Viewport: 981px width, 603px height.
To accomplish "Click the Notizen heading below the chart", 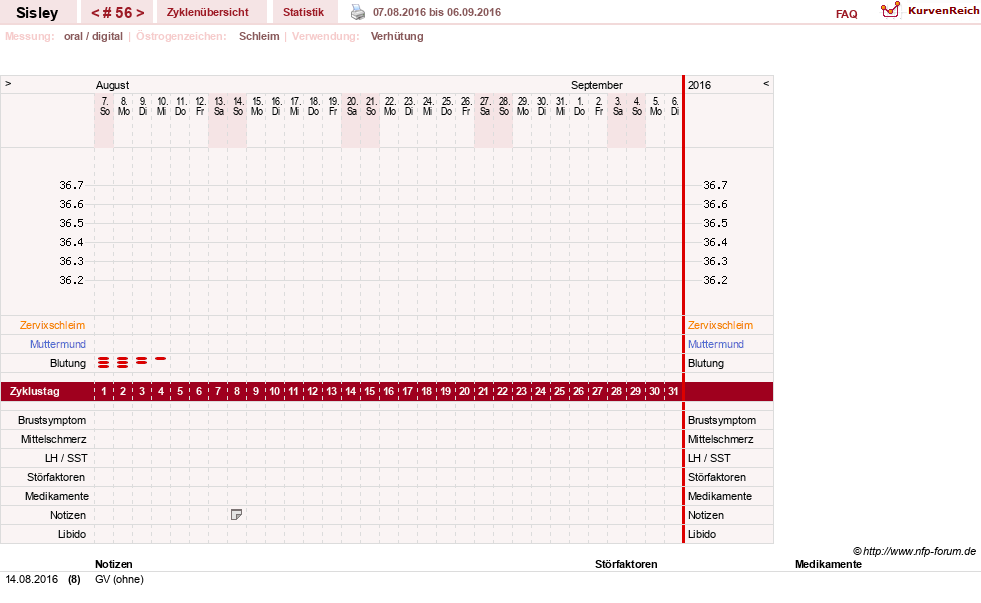I will (x=114, y=564).
